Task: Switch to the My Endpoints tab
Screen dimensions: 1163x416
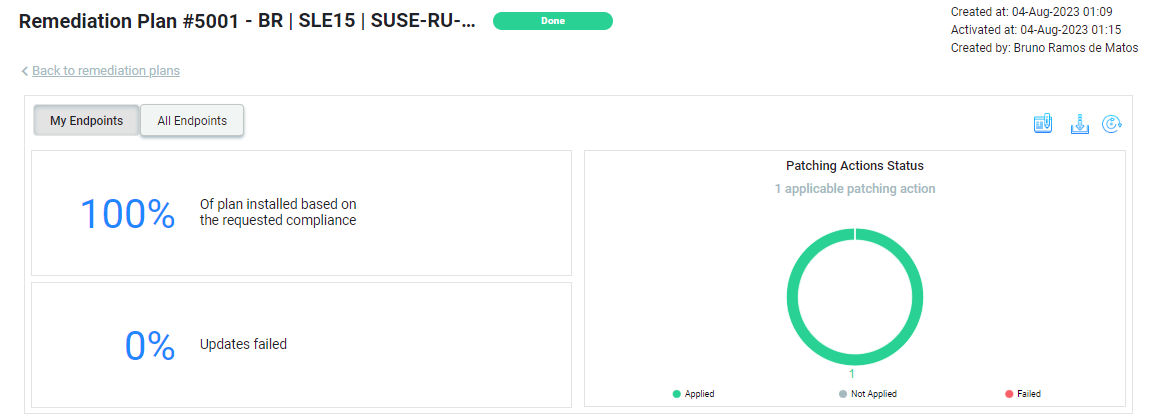Action: point(86,120)
